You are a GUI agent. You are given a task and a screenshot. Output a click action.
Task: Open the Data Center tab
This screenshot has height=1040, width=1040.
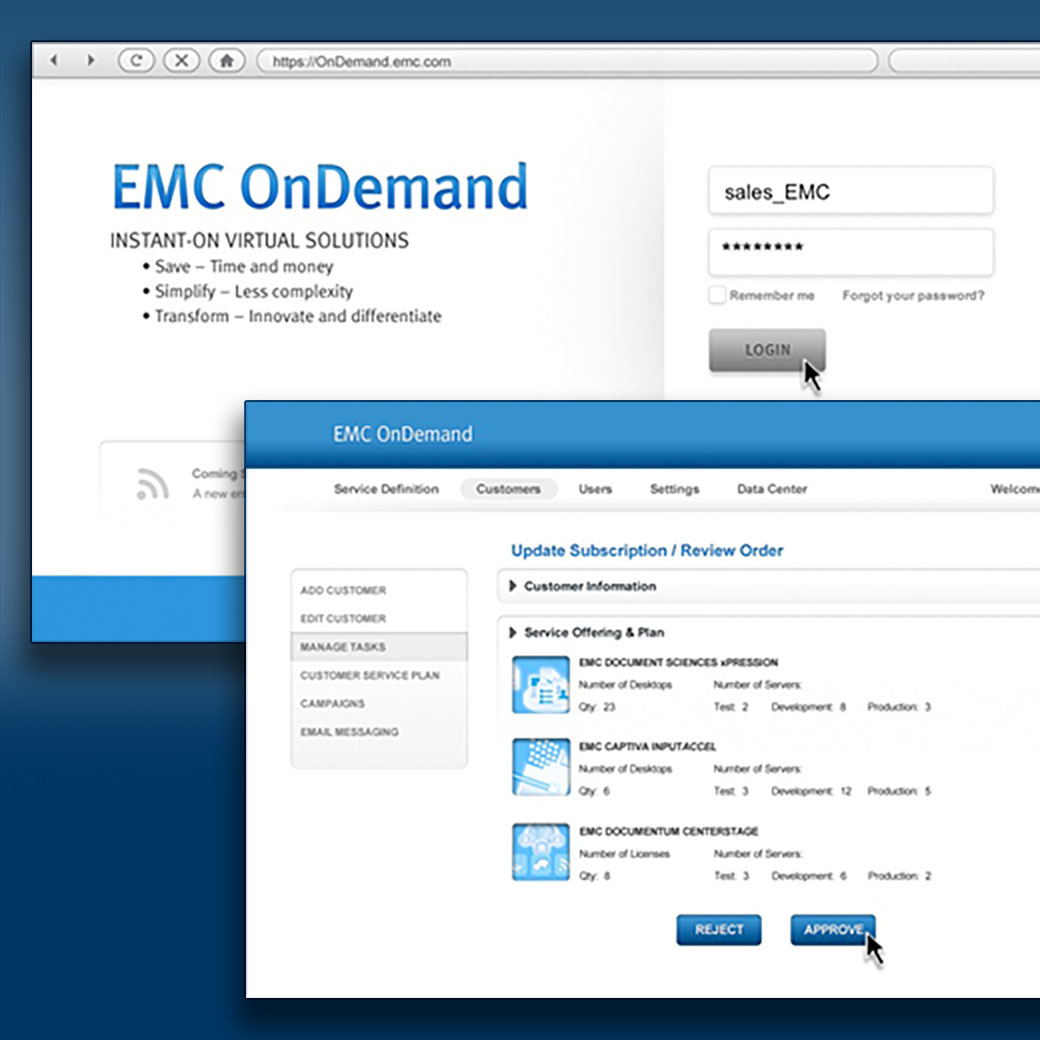772,489
